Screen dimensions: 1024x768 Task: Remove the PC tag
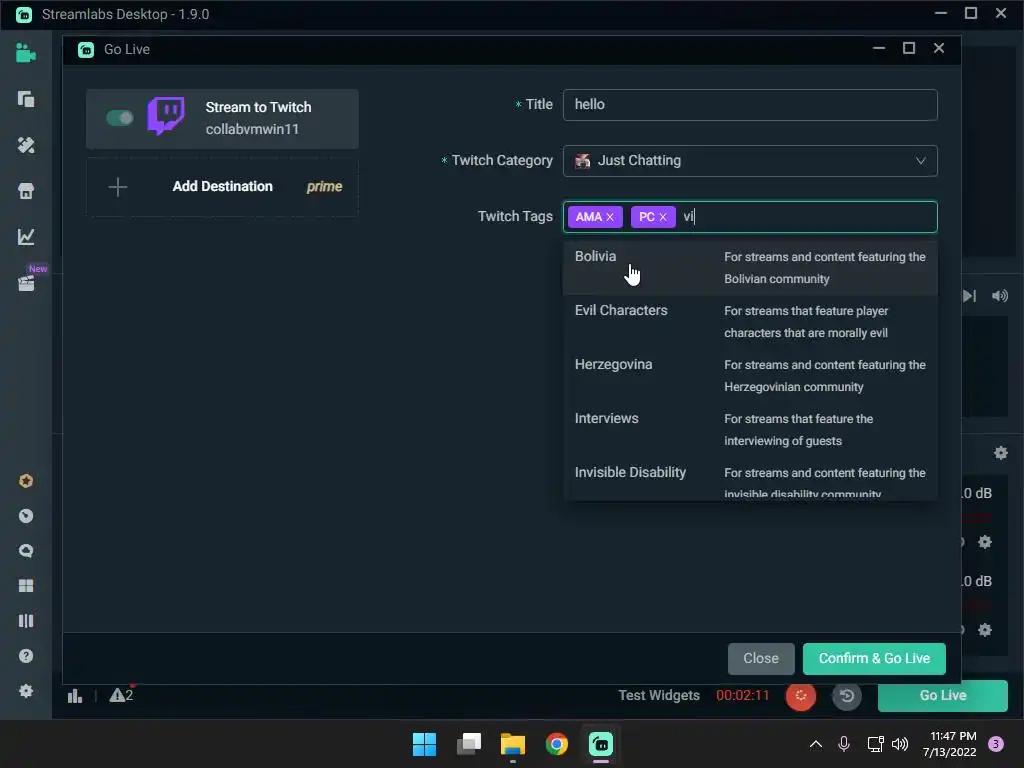coord(663,217)
